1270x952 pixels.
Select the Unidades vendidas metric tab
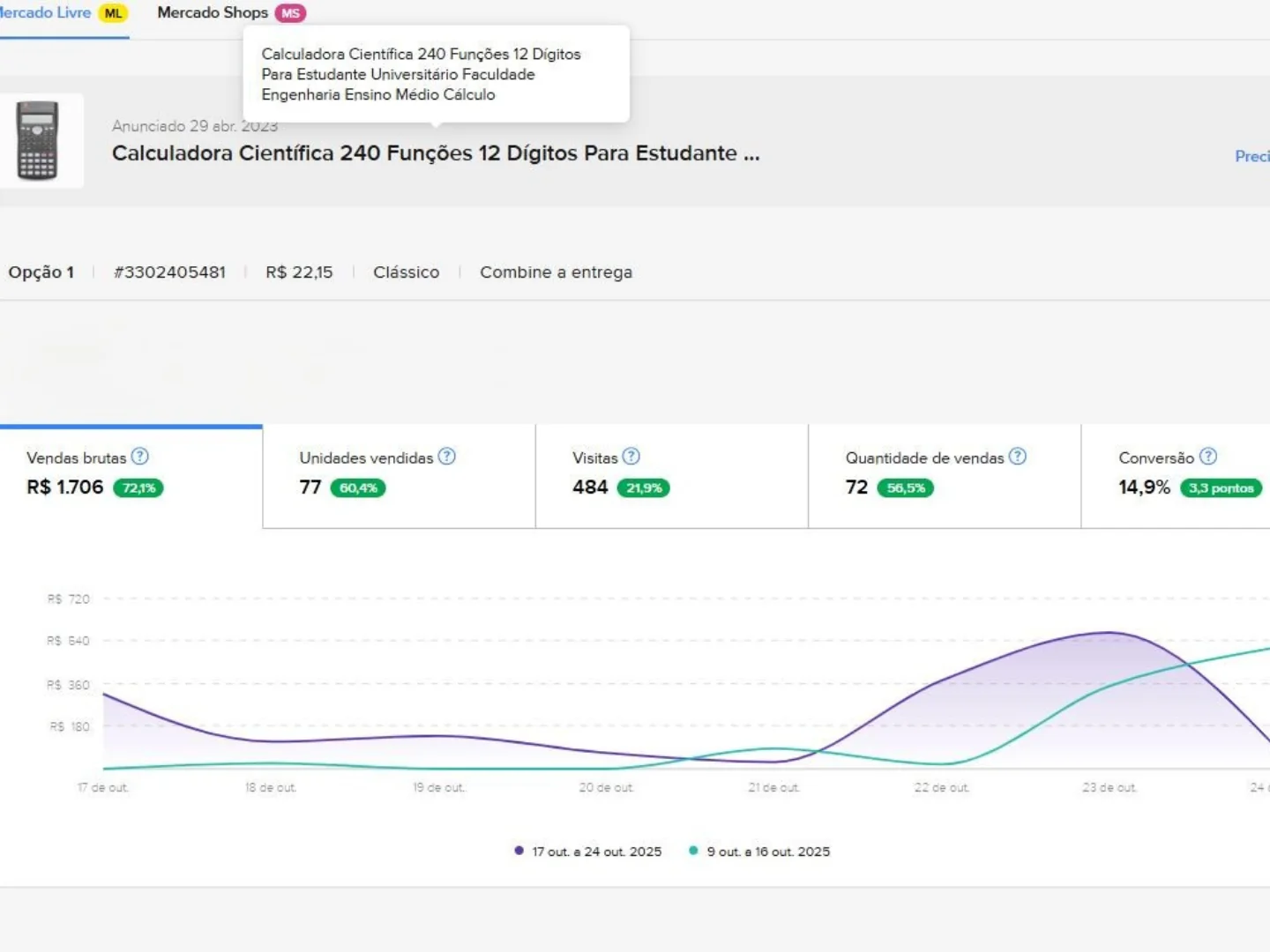pos(400,477)
